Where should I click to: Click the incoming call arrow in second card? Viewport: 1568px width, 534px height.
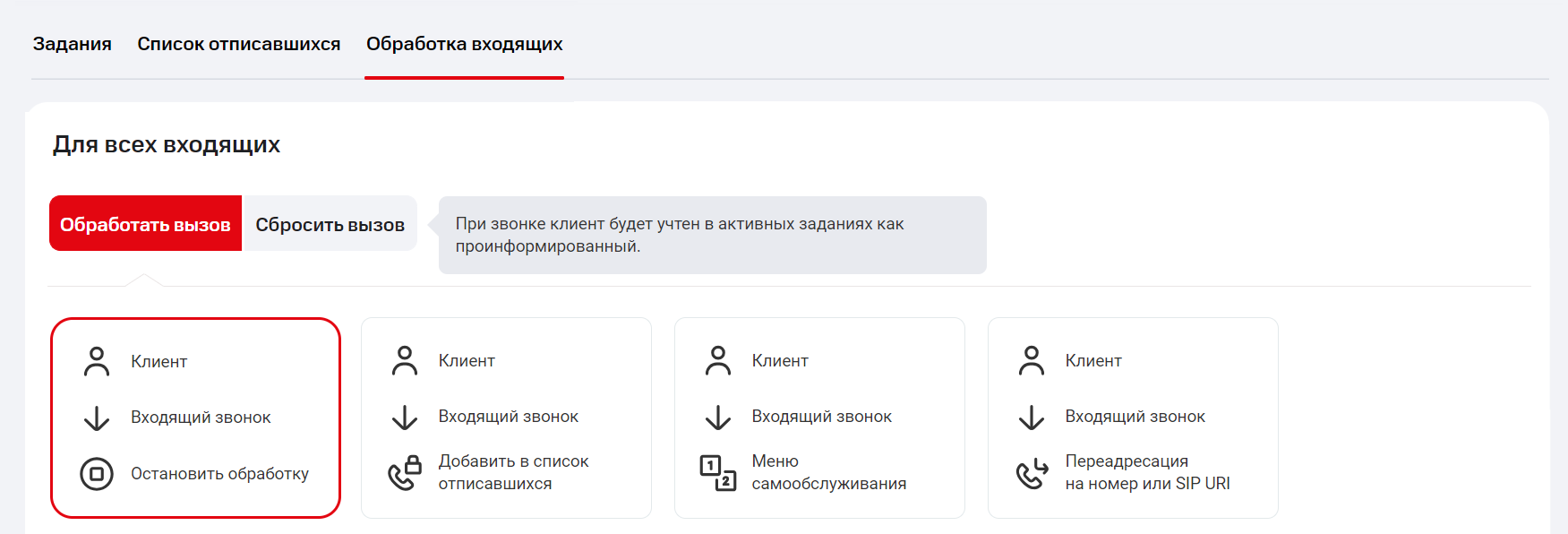click(405, 417)
